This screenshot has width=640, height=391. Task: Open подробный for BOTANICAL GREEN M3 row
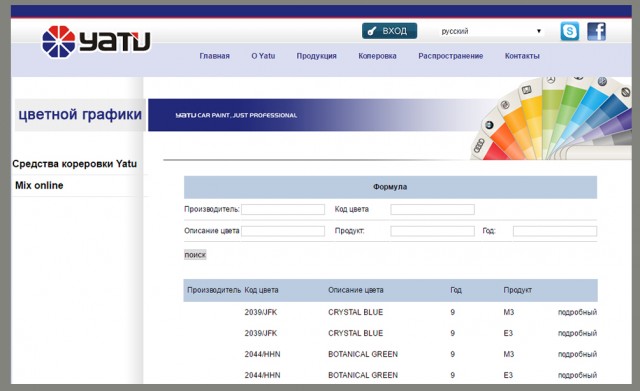click(577, 354)
